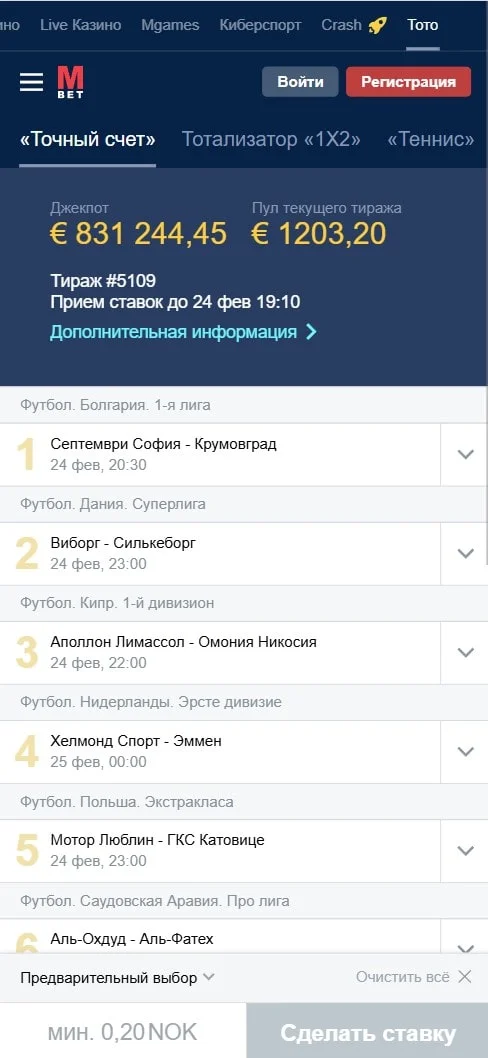Expand Мотор Люблин - ГКС Катовице match
The image size is (488, 1058).
pyautogui.click(x=465, y=852)
